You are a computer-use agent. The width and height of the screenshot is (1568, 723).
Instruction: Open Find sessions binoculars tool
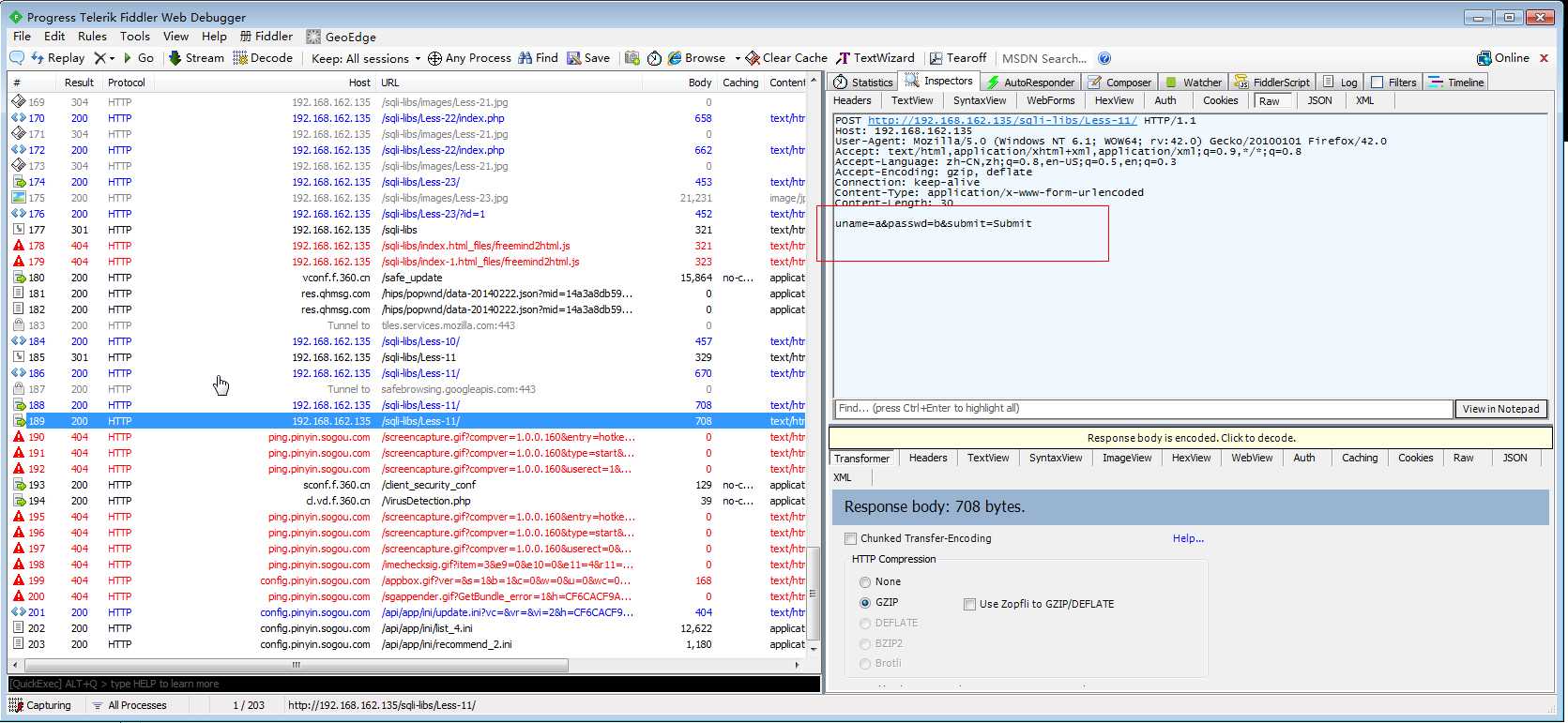(x=538, y=58)
